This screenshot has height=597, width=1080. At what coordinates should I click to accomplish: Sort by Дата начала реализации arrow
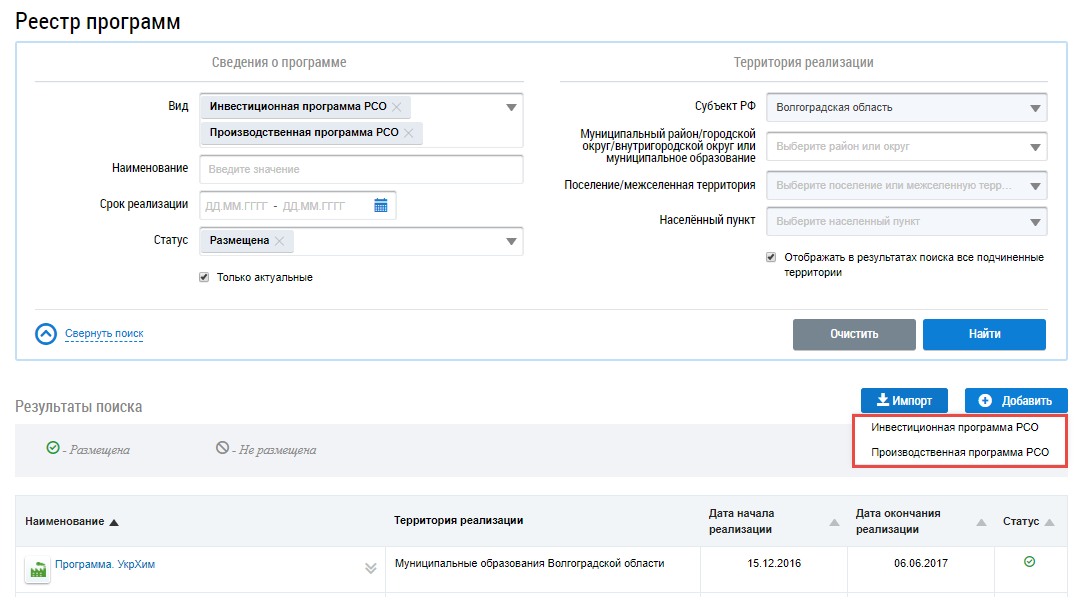834,523
